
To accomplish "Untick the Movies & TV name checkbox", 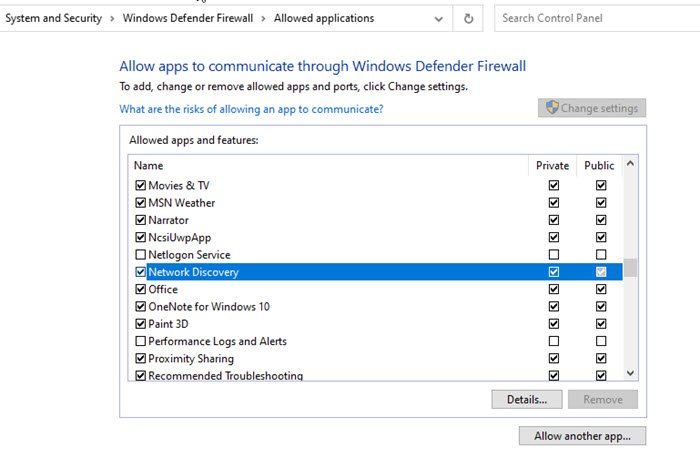I will [140, 185].
